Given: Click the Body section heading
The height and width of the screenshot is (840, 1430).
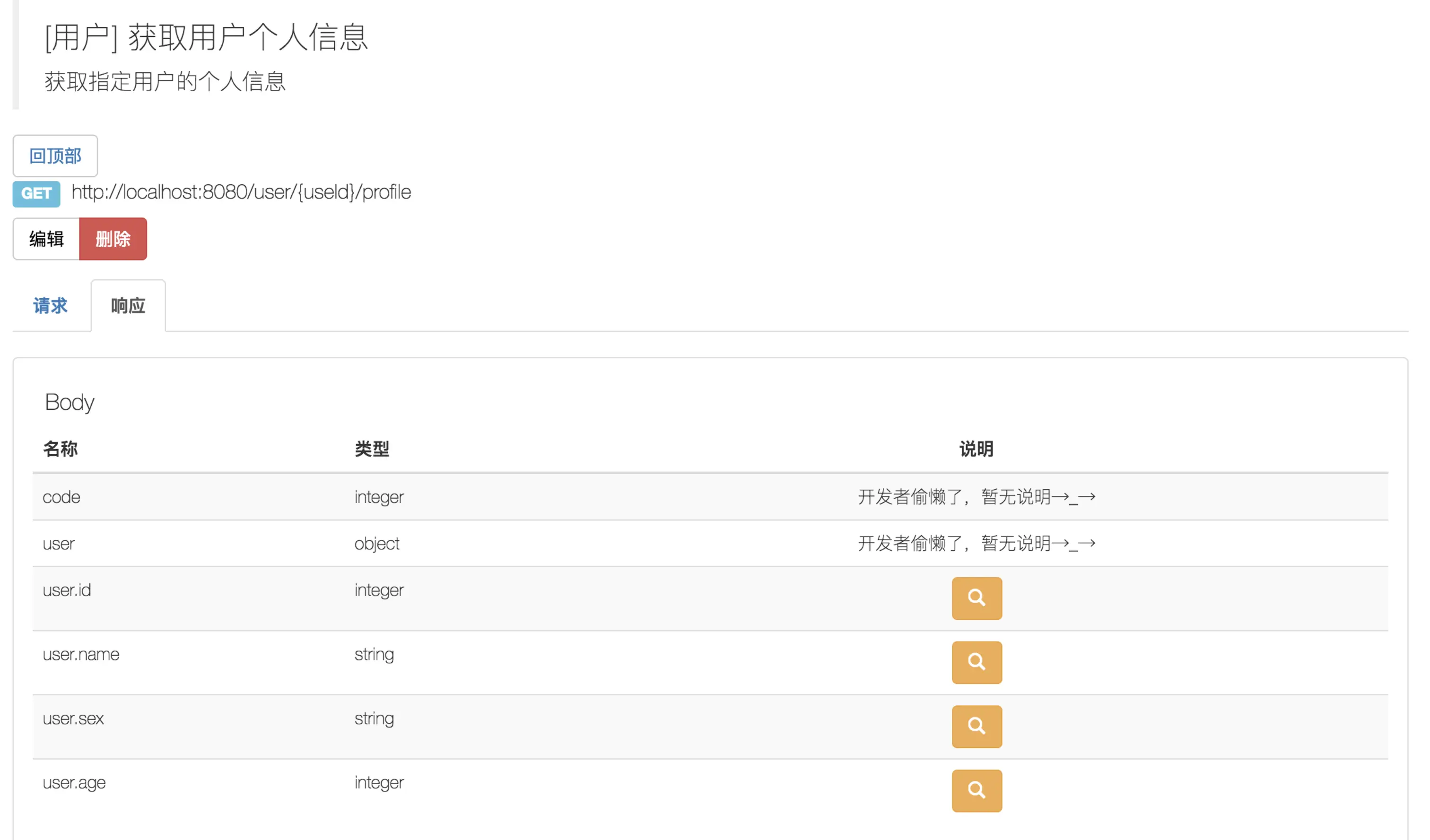Looking at the screenshot, I should (69, 402).
